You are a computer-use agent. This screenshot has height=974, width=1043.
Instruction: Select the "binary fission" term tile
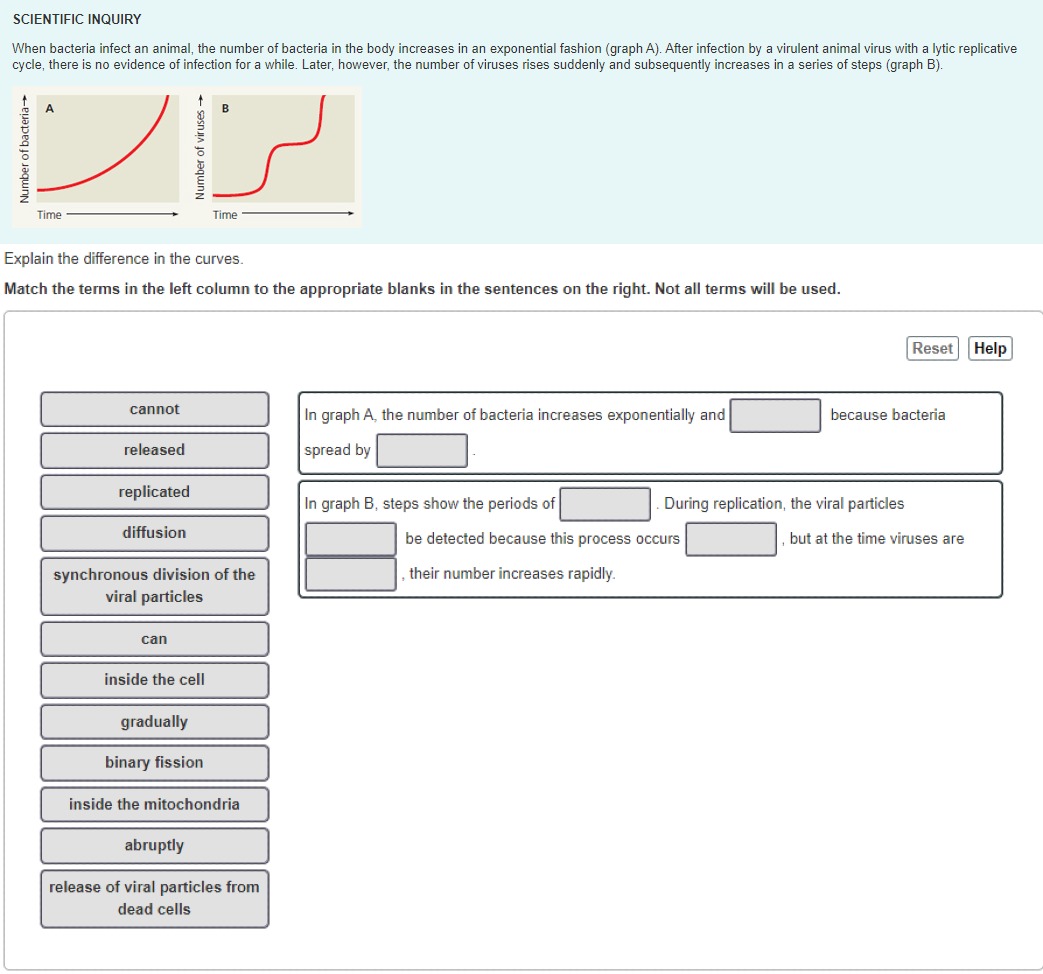coord(154,762)
